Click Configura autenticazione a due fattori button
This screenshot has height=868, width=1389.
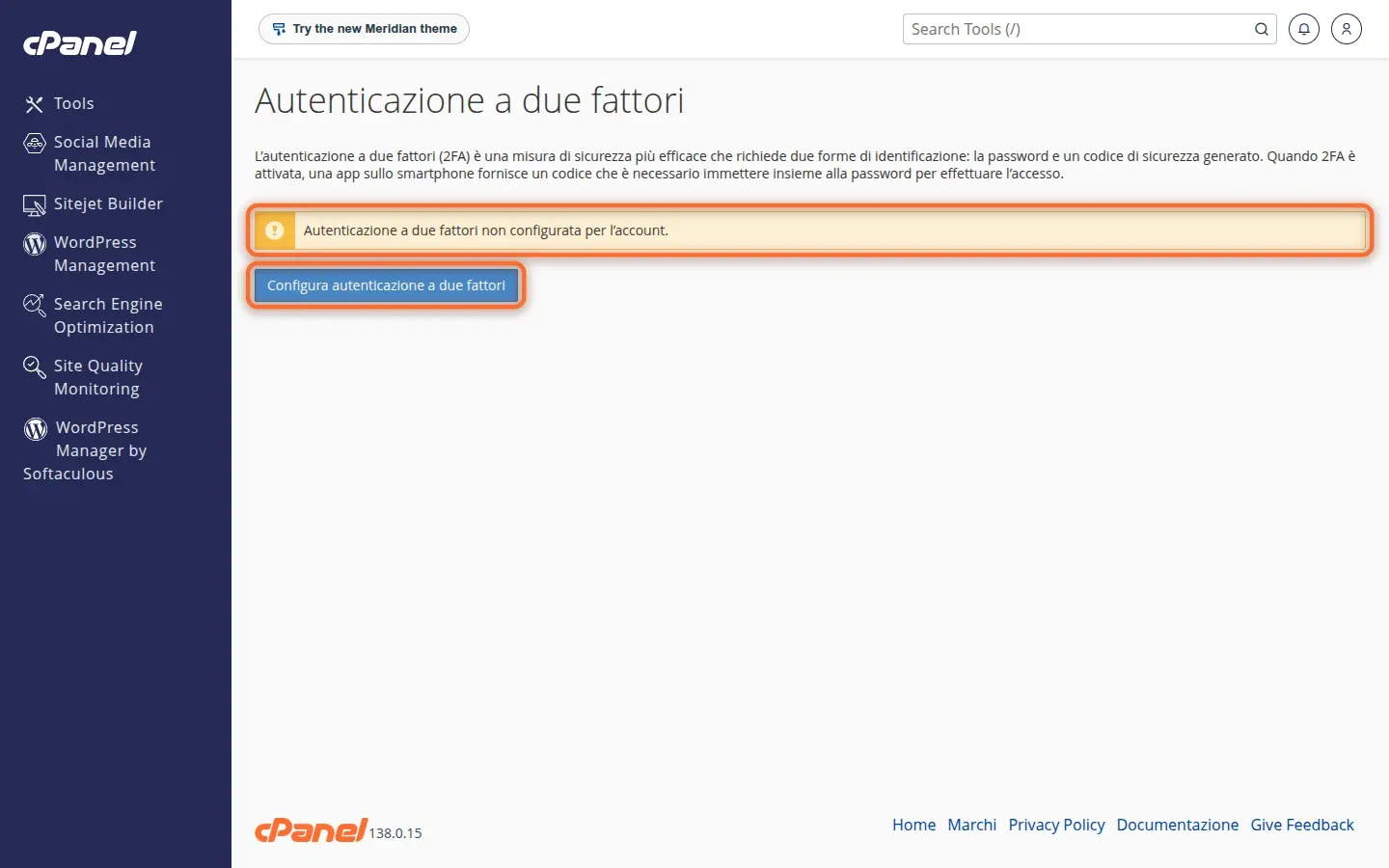click(386, 285)
